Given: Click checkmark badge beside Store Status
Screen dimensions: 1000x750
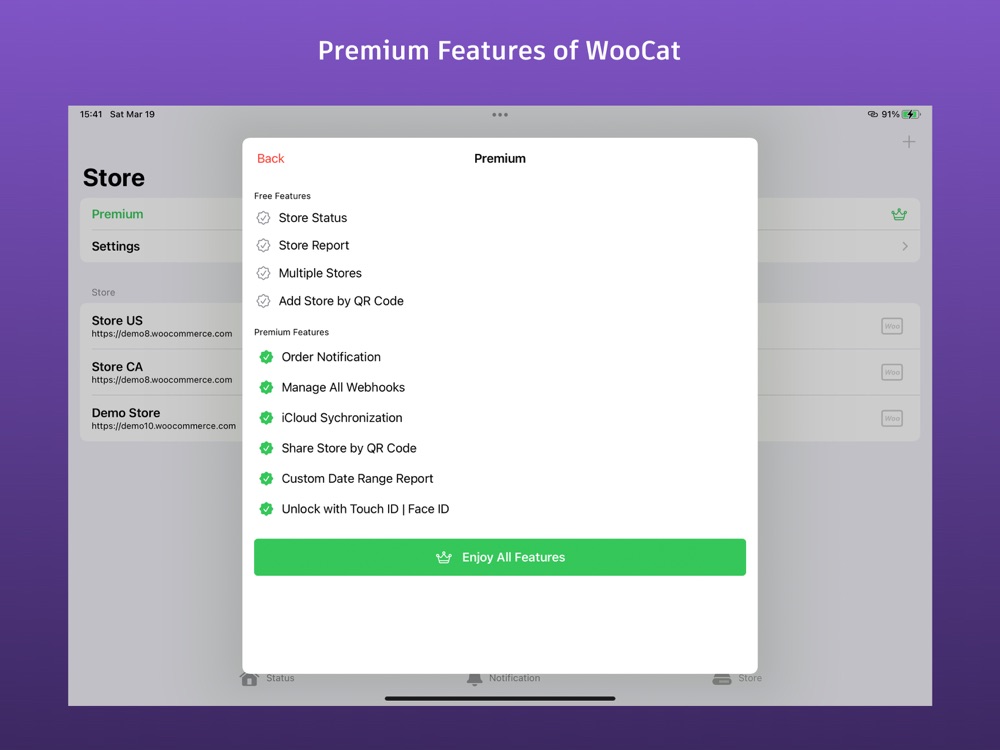Looking at the screenshot, I should click(x=263, y=218).
